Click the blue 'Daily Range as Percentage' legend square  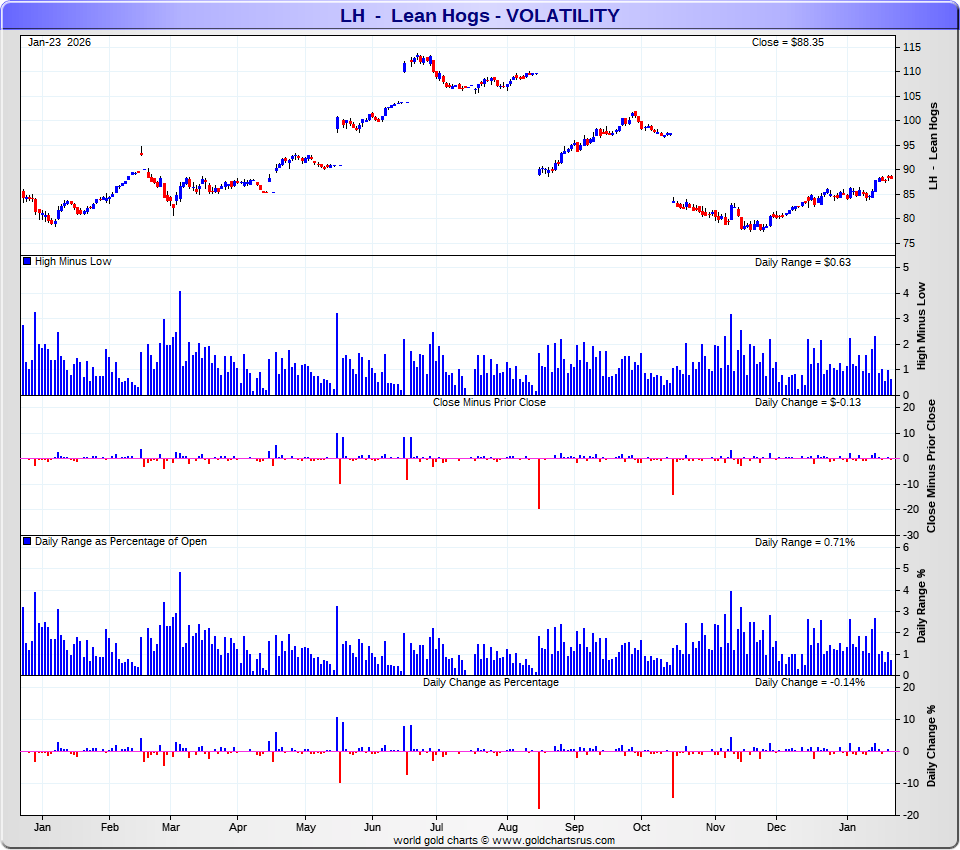coord(27,541)
